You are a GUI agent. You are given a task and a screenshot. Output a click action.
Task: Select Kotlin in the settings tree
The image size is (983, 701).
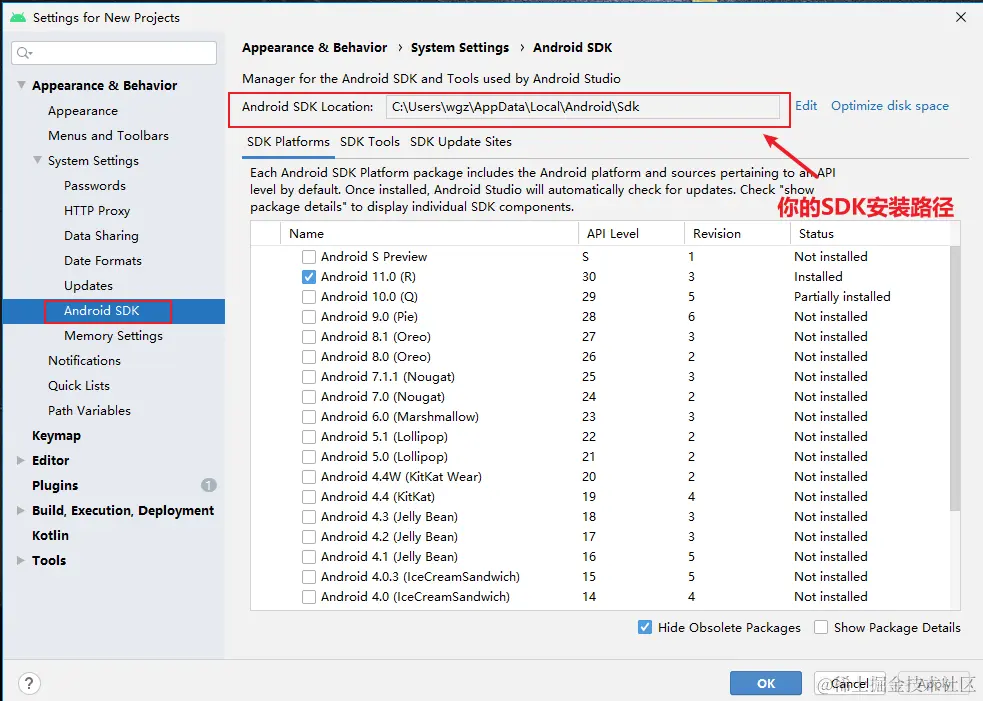tap(50, 535)
